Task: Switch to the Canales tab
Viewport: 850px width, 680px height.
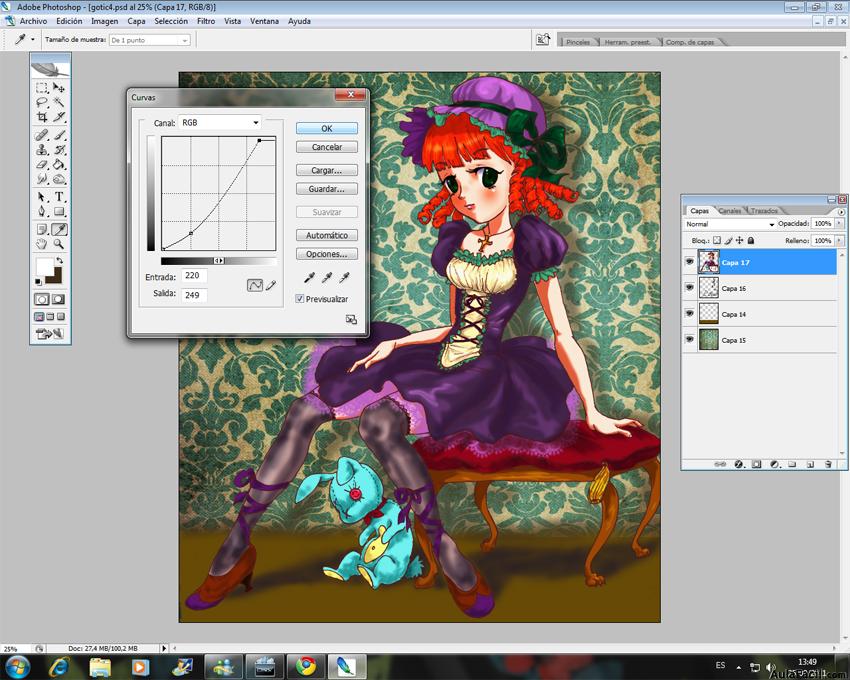Action: [730, 210]
